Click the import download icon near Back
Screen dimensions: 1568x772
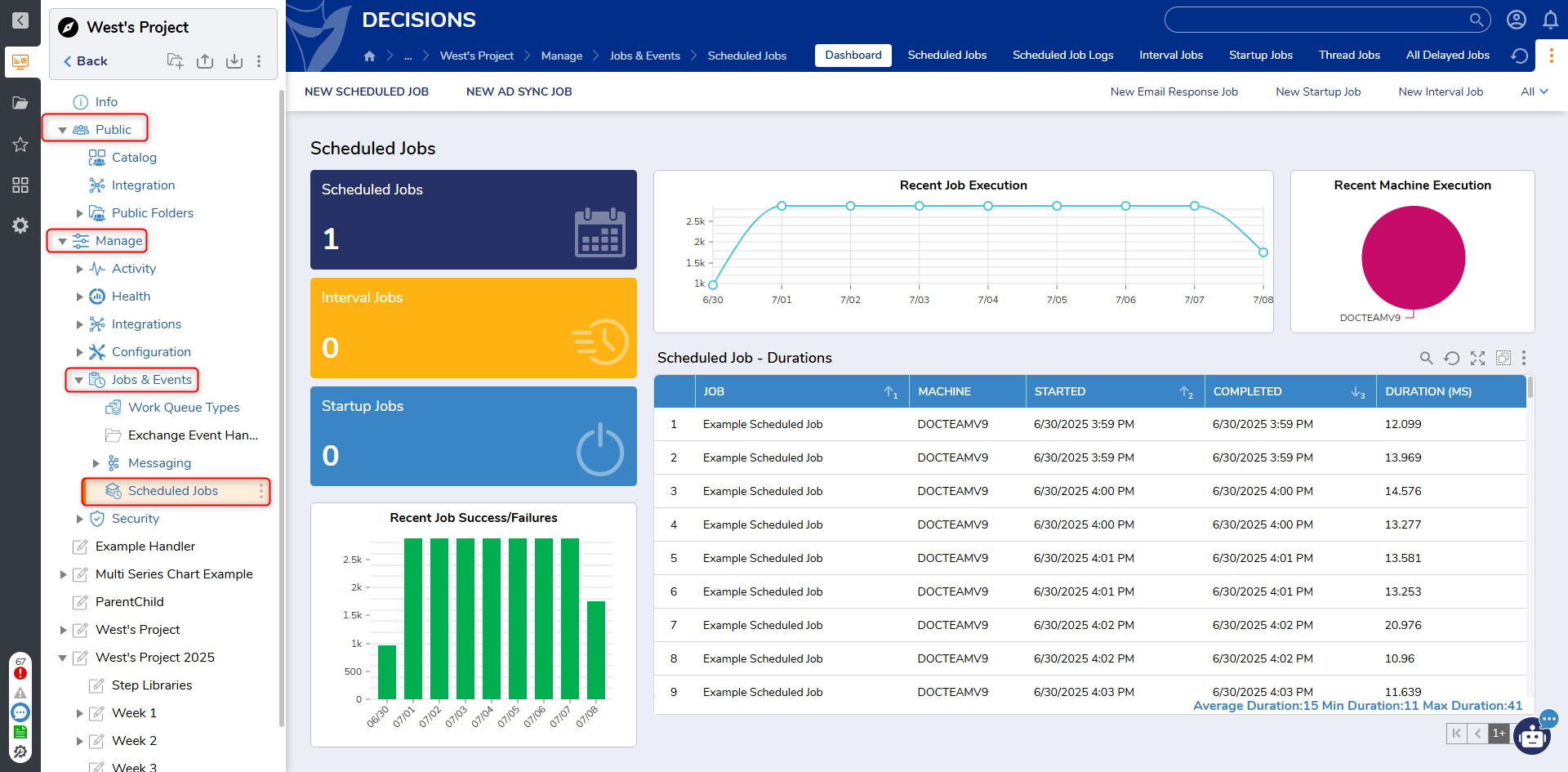pos(234,61)
